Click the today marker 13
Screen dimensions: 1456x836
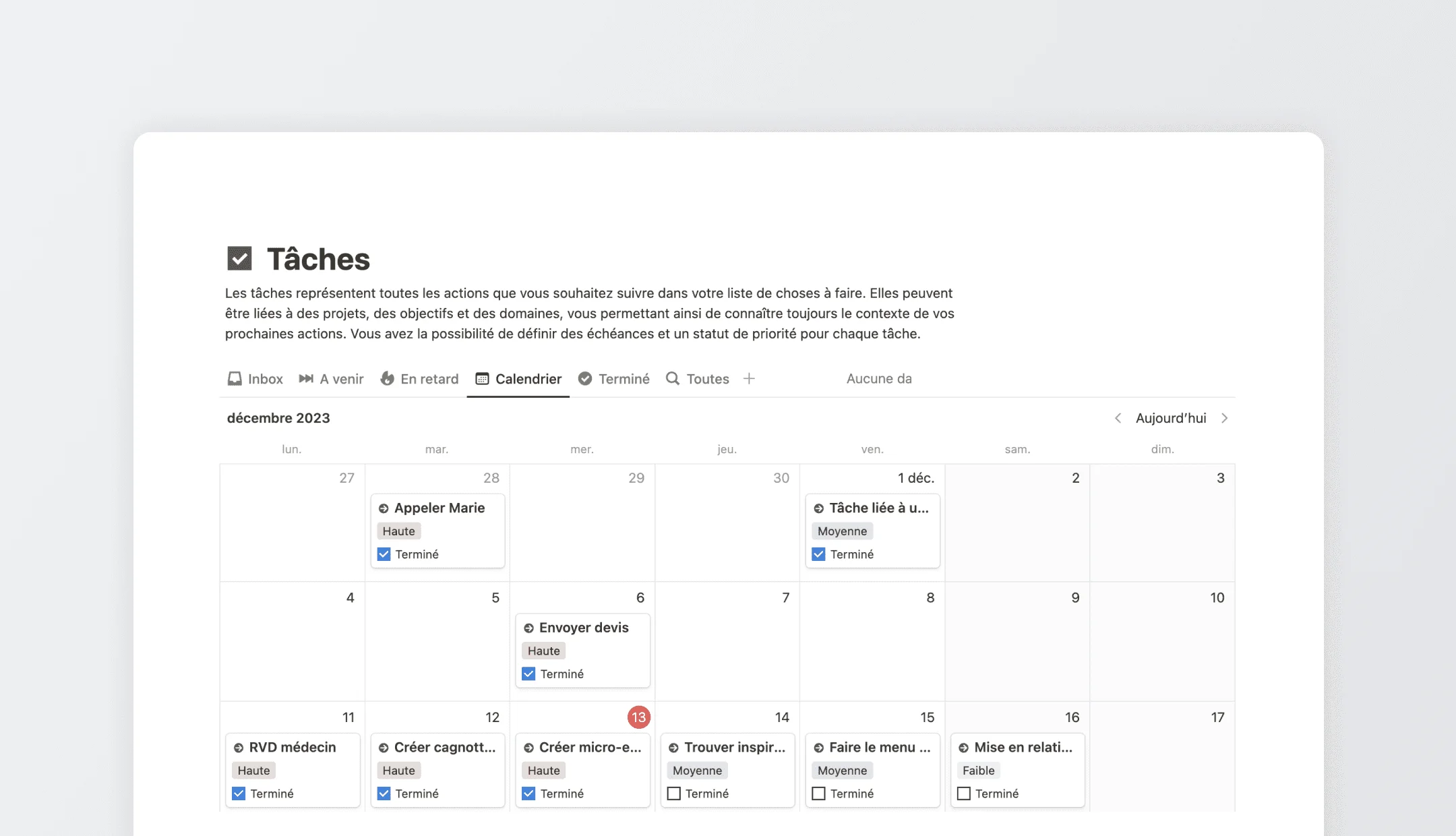(638, 717)
